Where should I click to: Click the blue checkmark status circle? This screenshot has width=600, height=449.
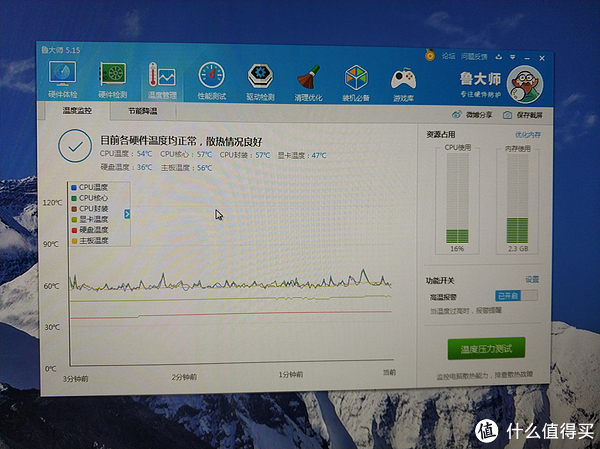click(75, 146)
